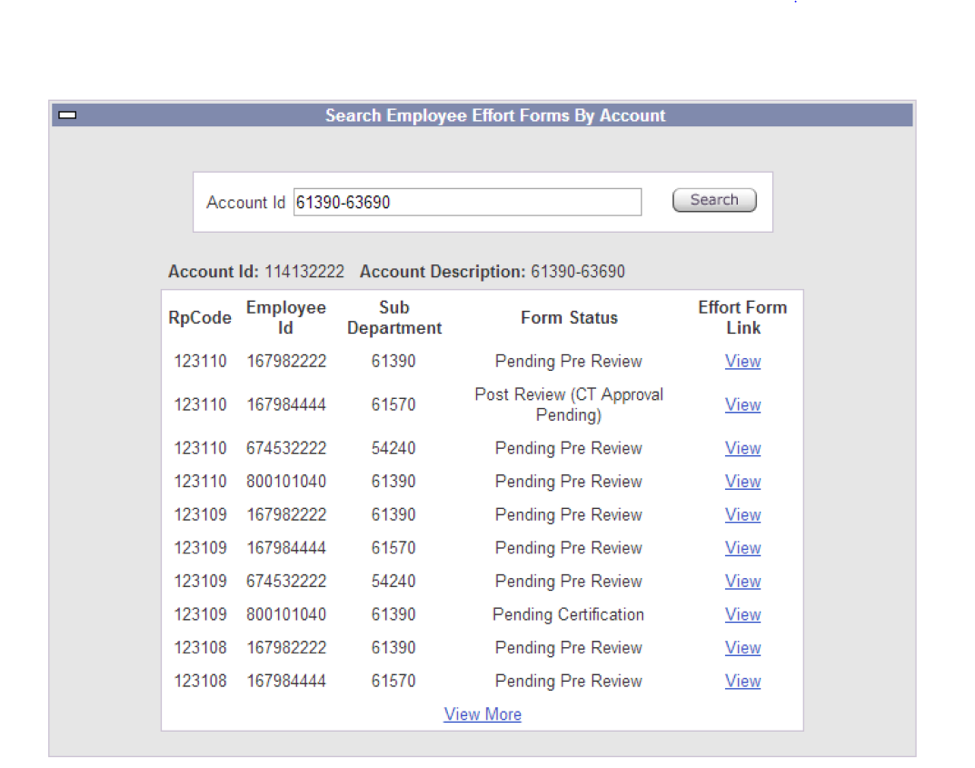The height and width of the screenshot is (768, 975).
Task: Open View link for 123109, employee 167984444
Action: click(x=742, y=548)
